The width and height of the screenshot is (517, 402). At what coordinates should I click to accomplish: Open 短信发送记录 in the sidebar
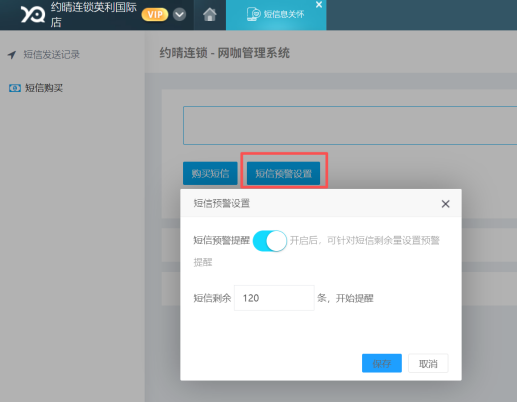click(x=51, y=54)
